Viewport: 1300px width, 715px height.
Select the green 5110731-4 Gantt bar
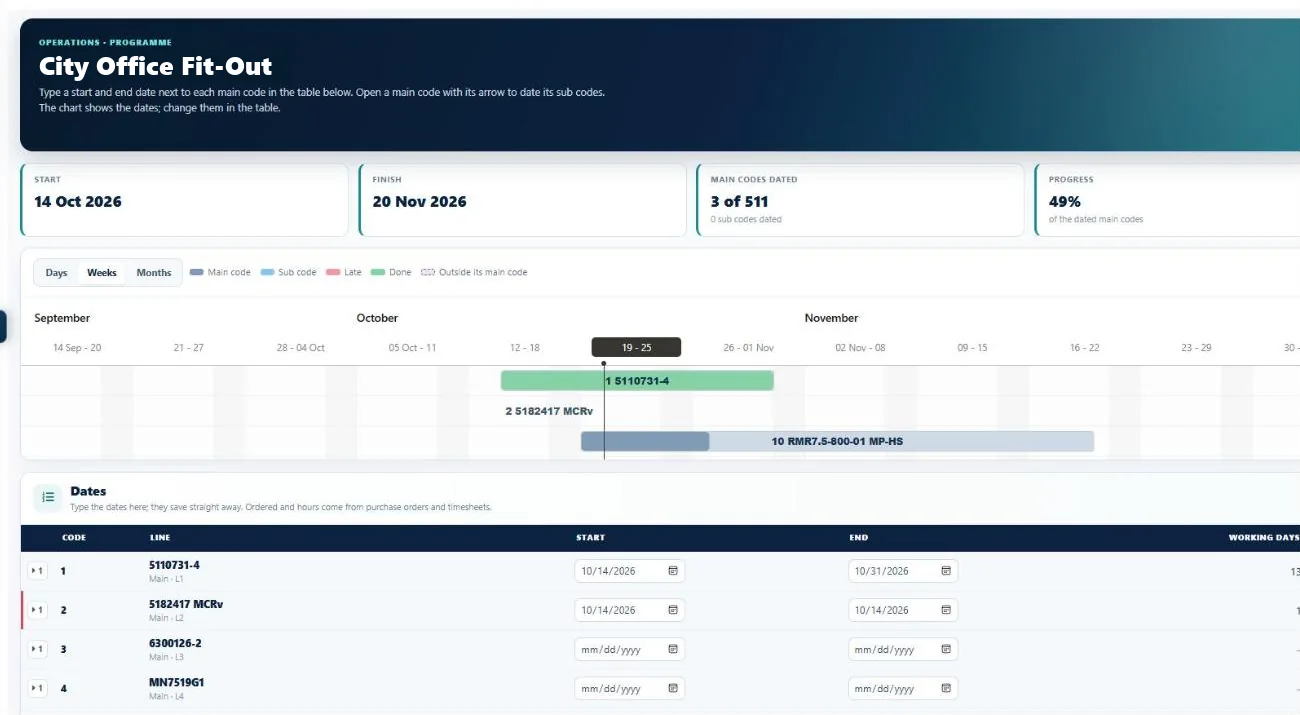(637, 380)
